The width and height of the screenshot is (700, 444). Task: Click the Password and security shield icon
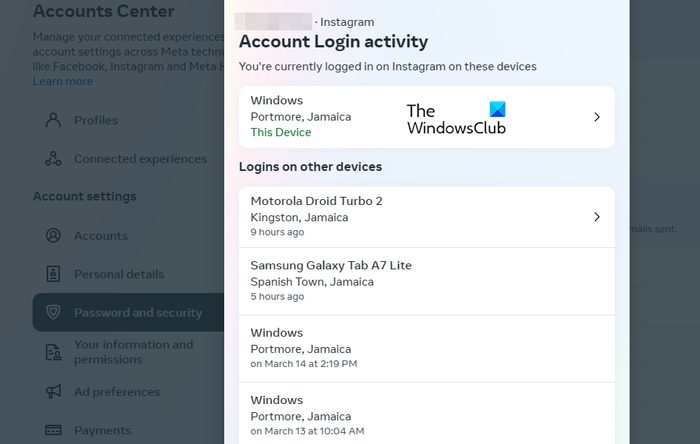53,313
